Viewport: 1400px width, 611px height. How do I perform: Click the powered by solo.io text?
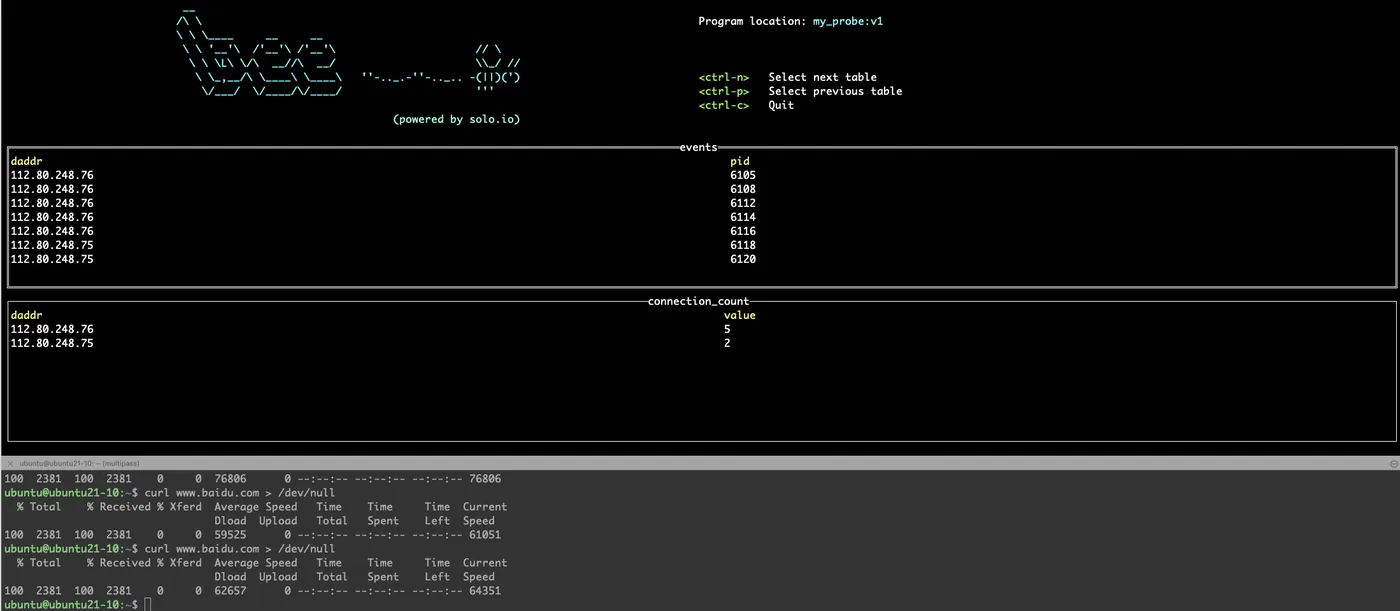[456, 119]
